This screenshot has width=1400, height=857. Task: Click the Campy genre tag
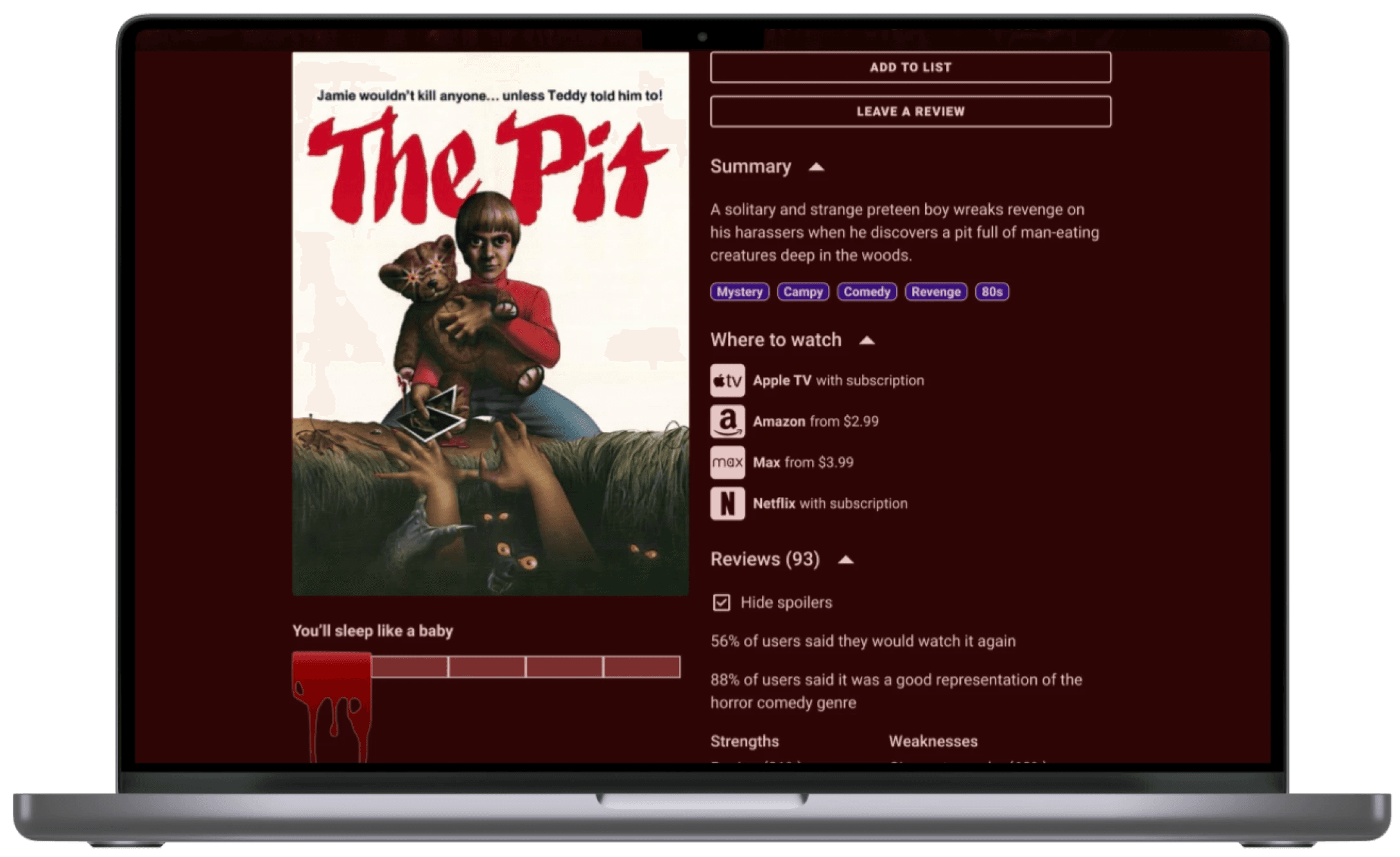[805, 292]
